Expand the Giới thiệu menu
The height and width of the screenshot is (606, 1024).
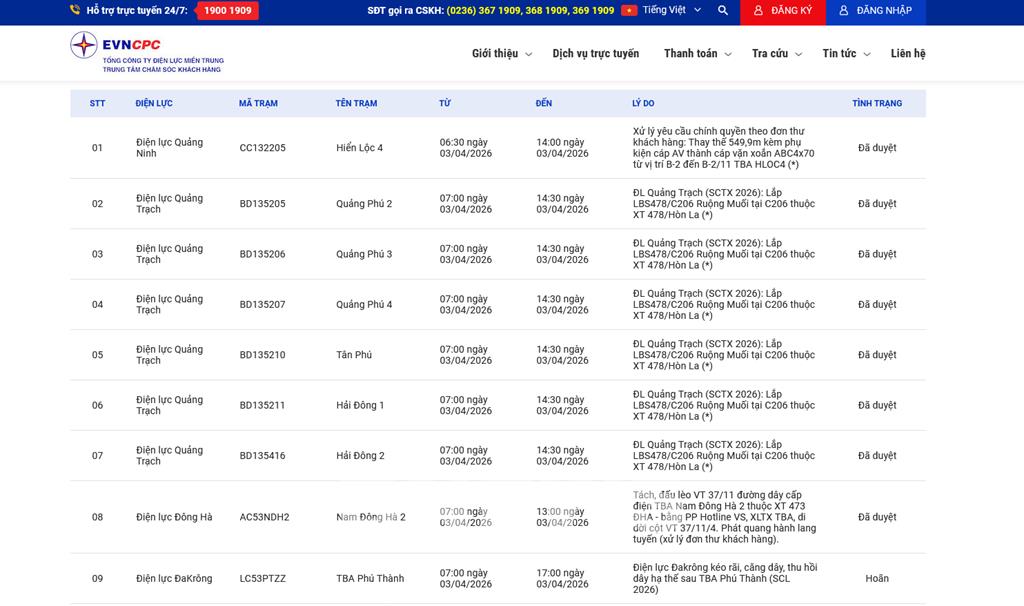(501, 54)
